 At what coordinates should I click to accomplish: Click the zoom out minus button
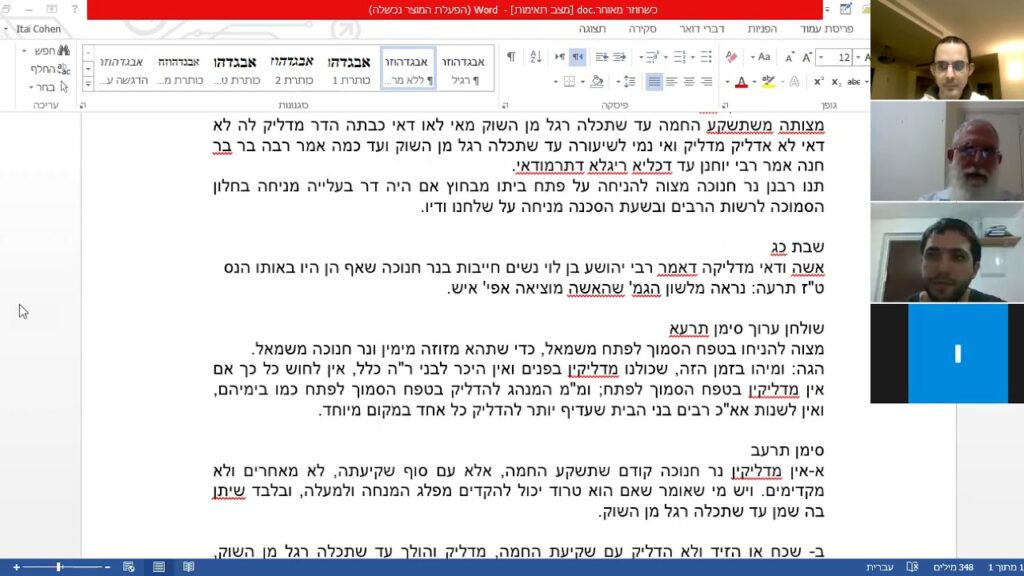[x=107, y=567]
